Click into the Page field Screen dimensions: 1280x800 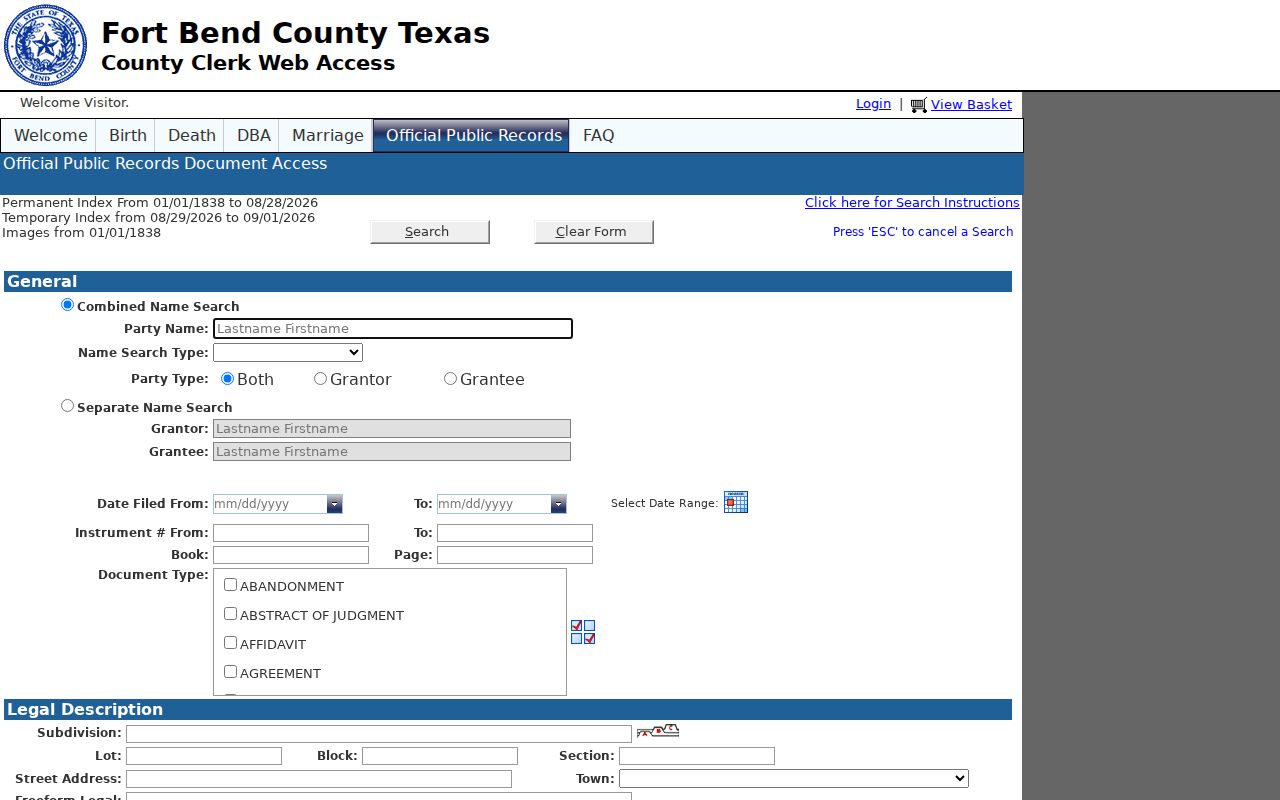515,555
